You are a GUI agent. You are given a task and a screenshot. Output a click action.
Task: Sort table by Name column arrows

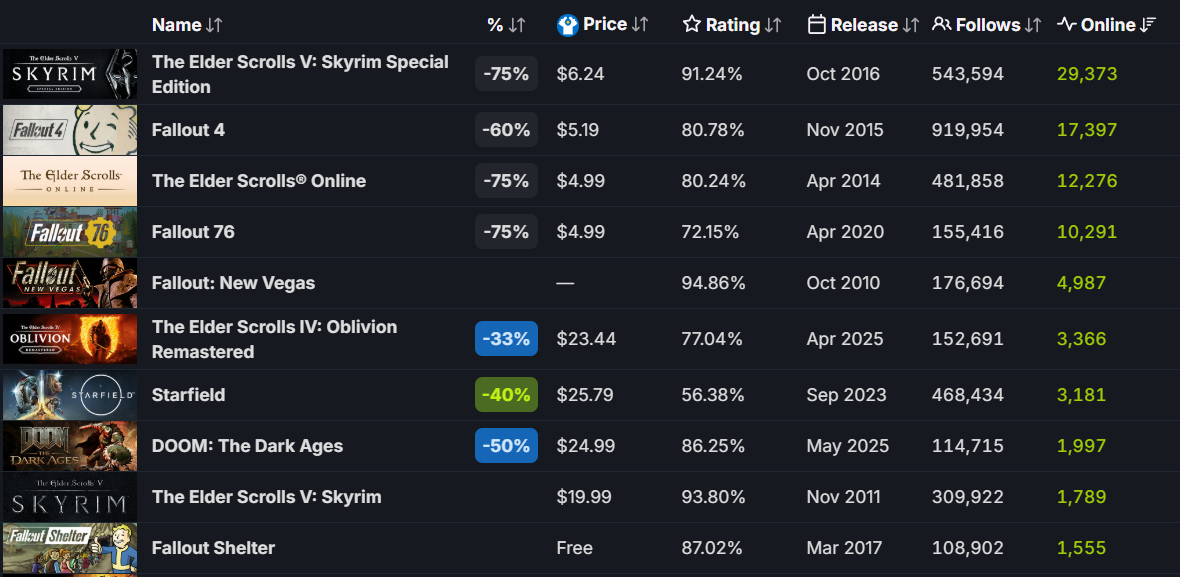pyautogui.click(x=214, y=25)
